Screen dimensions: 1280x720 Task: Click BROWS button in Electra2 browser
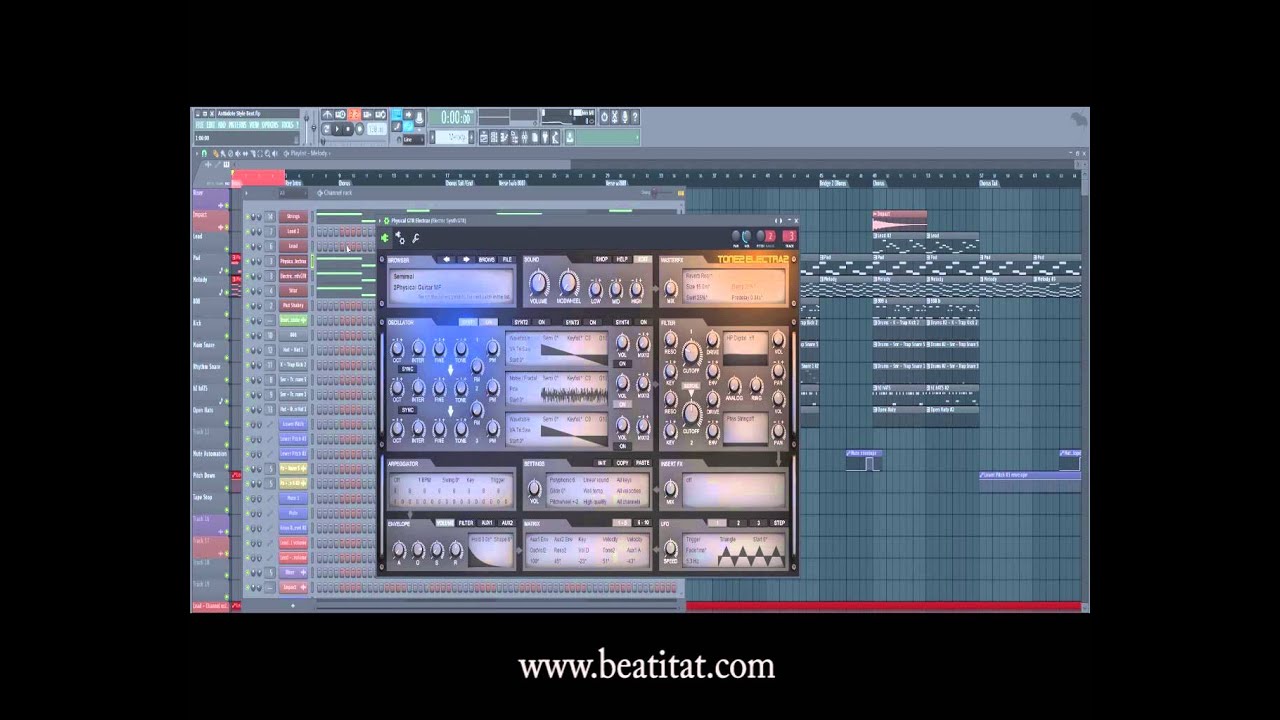(487, 259)
